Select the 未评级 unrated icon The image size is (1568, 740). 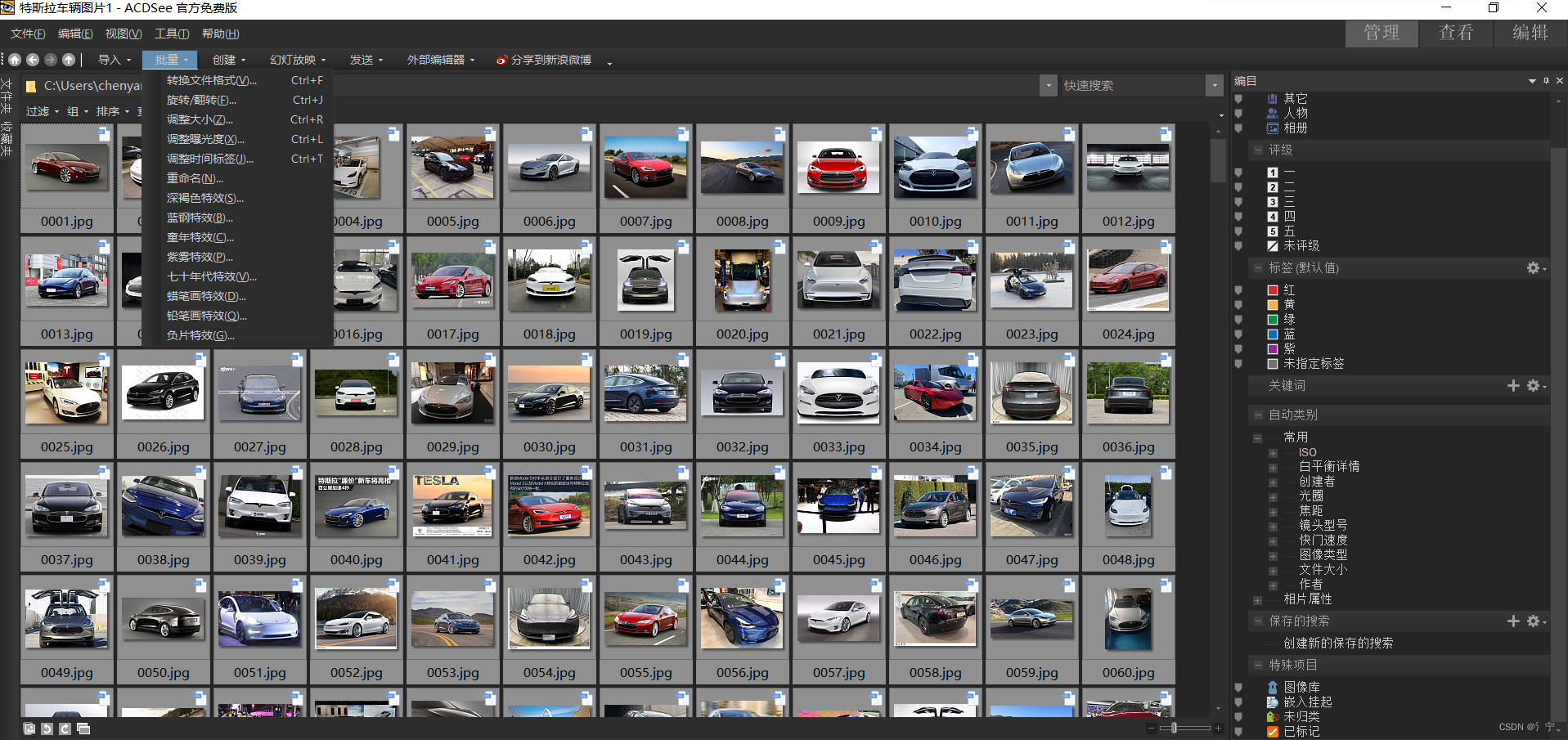click(1273, 246)
